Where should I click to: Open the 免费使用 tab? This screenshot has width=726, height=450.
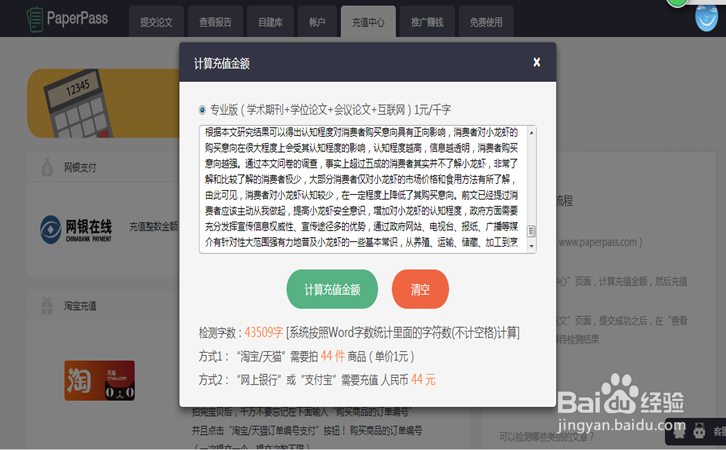(486, 22)
